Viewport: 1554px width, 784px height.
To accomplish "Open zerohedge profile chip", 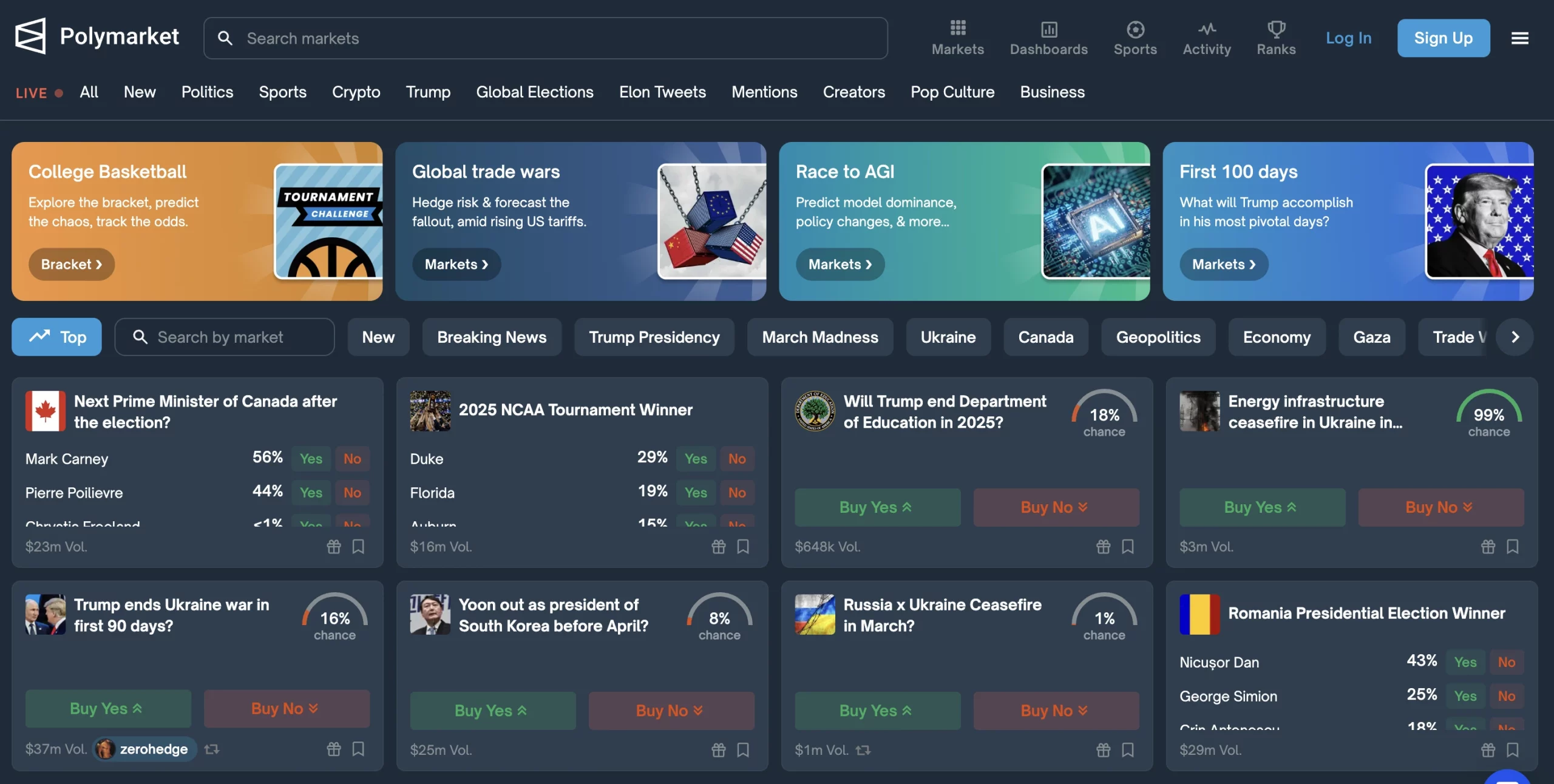I will coord(144,749).
